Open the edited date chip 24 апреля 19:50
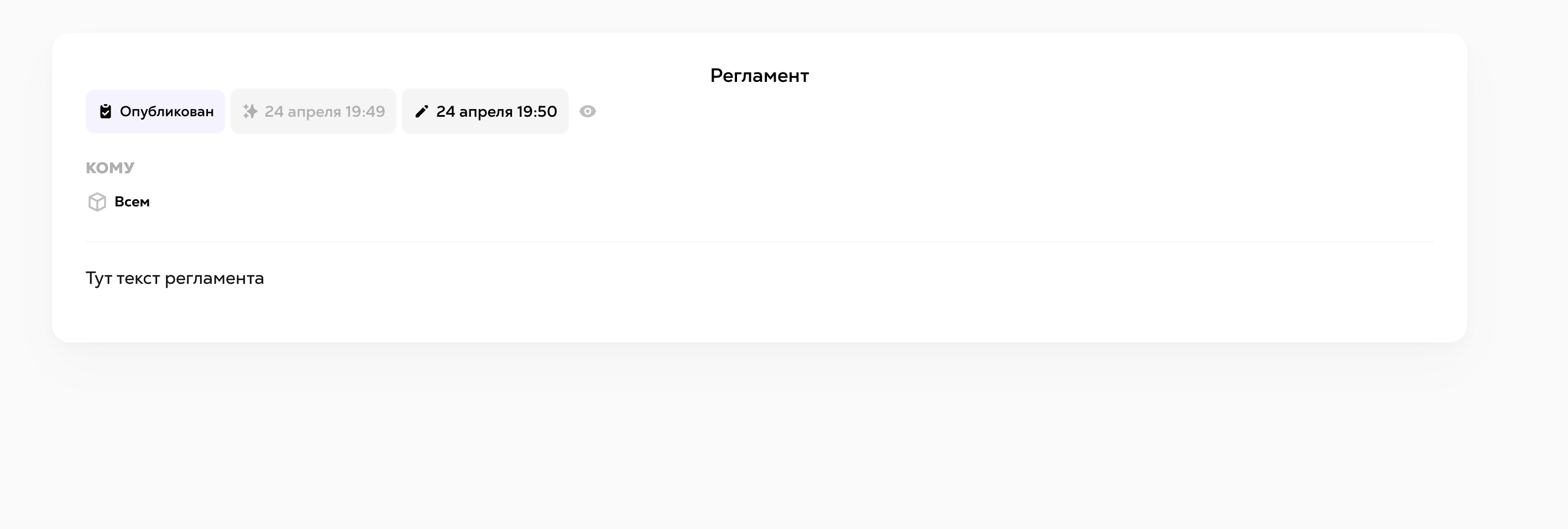The width and height of the screenshot is (1568, 529). (x=485, y=112)
